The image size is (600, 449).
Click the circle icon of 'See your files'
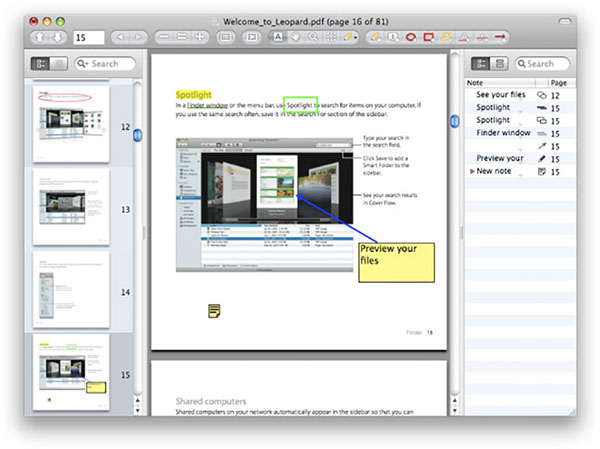coord(541,95)
